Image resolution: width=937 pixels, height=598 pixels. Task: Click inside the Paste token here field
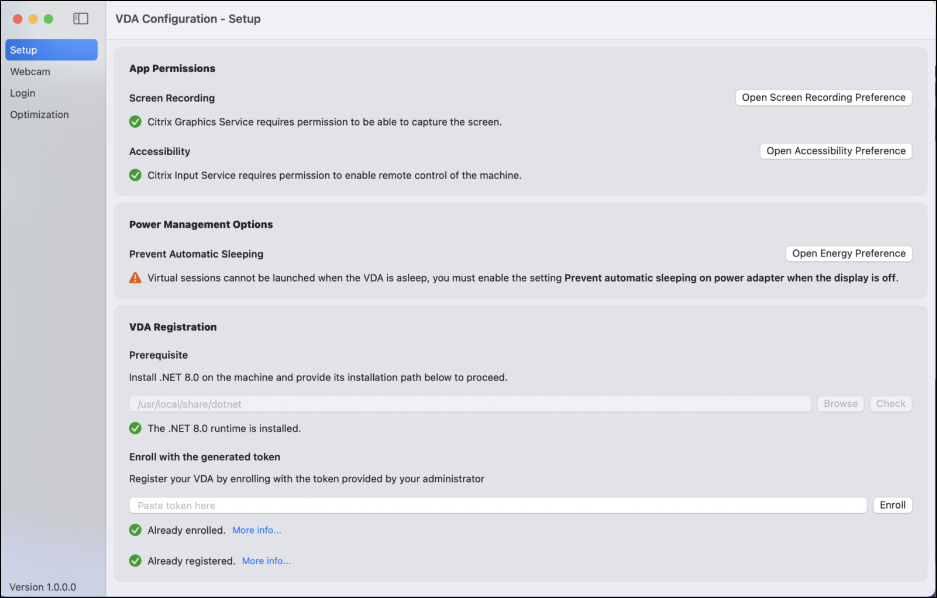pos(497,506)
